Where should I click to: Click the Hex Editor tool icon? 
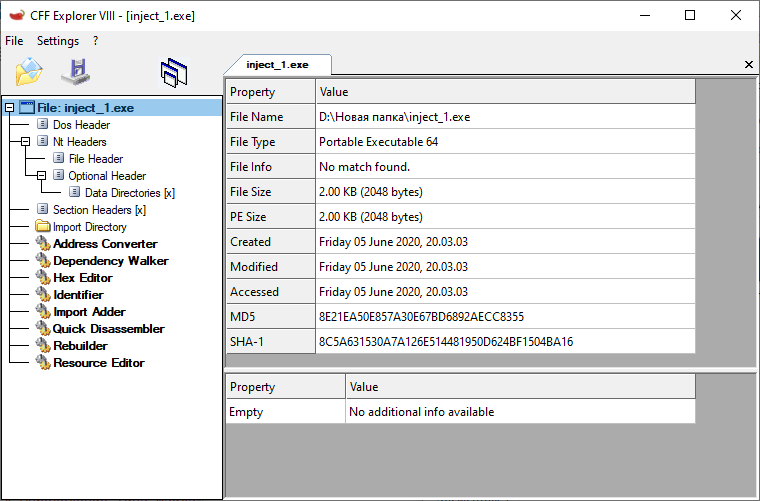43,278
